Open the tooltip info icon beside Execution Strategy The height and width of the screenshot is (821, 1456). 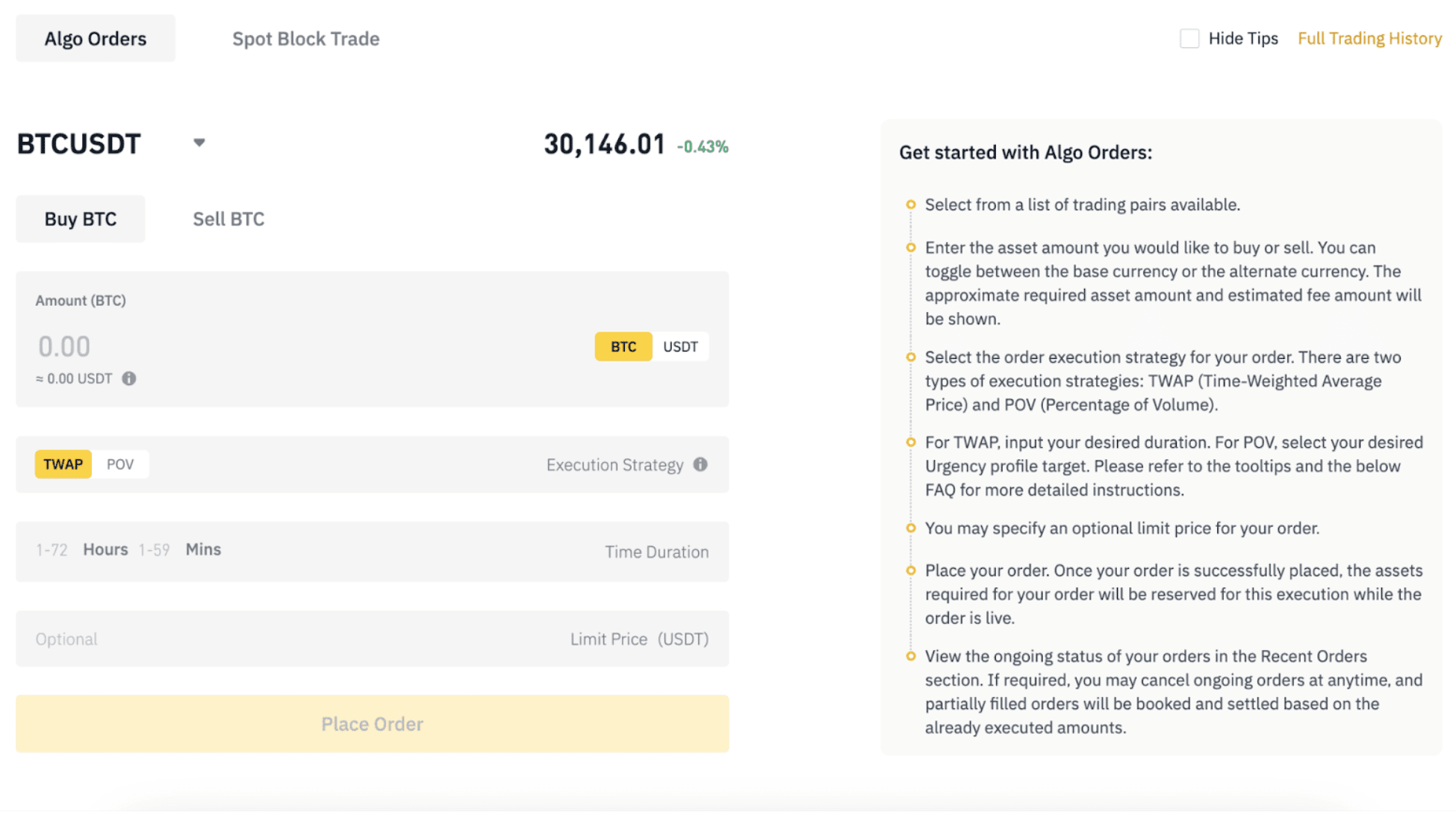click(700, 464)
